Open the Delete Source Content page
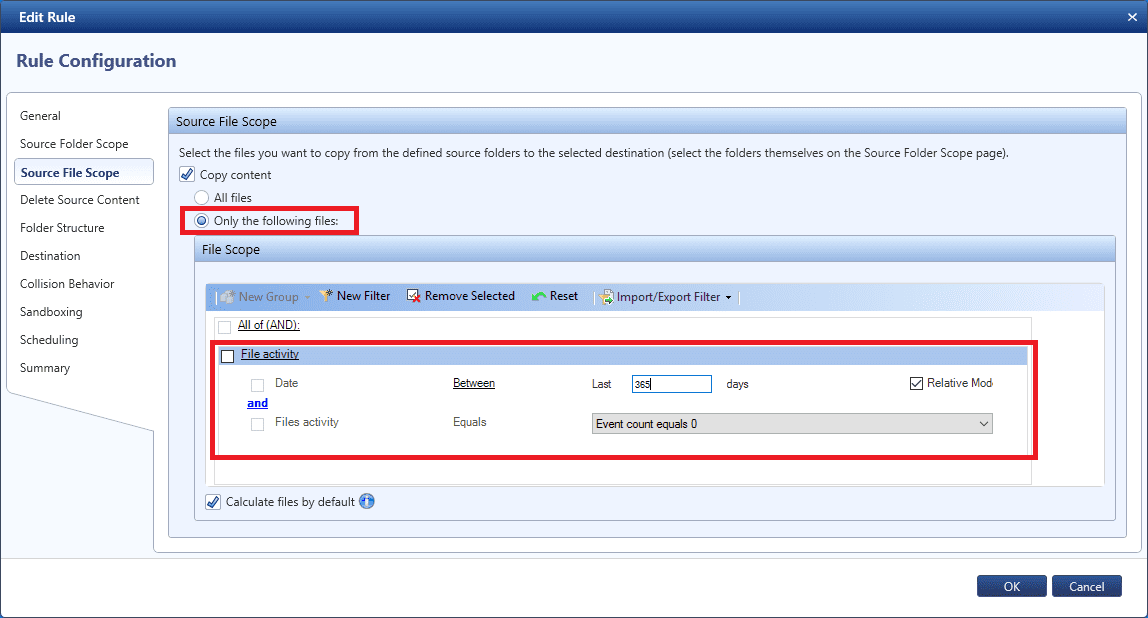This screenshot has width=1148, height=618. tap(80, 200)
